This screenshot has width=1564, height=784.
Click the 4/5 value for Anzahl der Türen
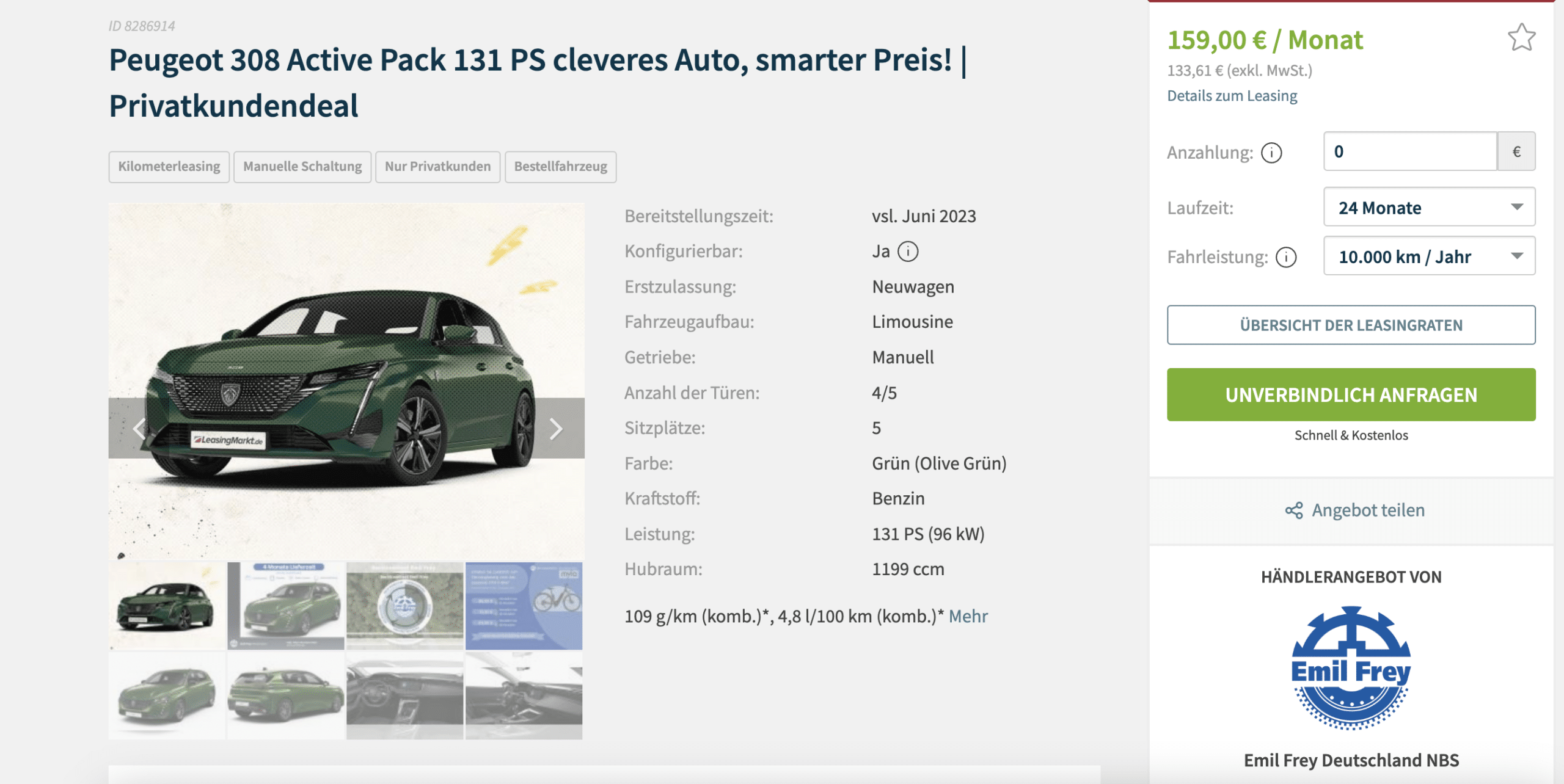click(x=884, y=393)
